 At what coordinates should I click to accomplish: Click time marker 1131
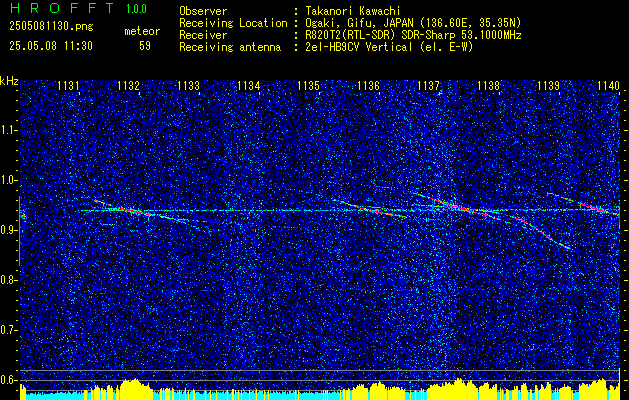pos(68,85)
